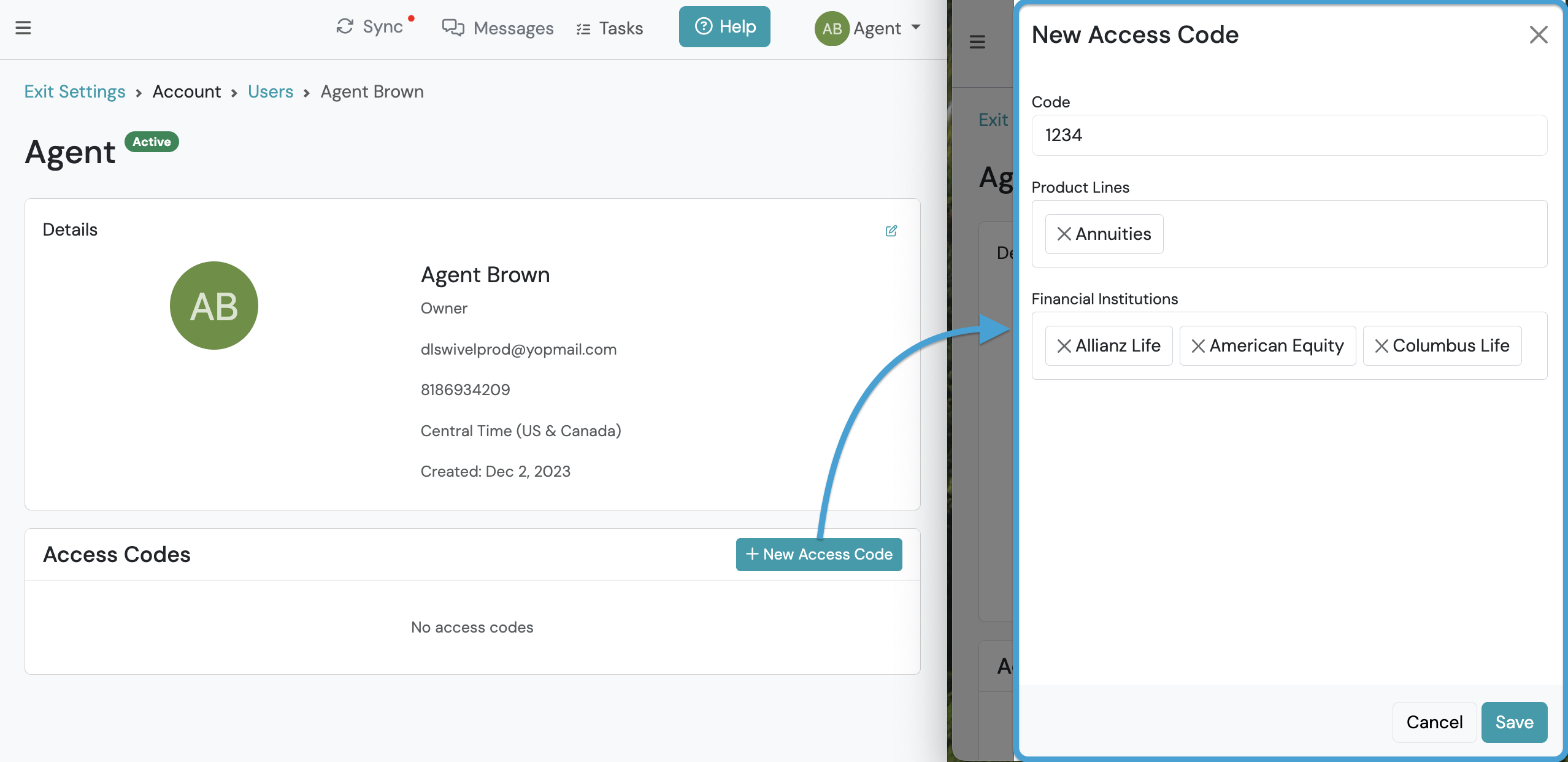Screen dimensions: 1568x762
Task: Click the Access Codes section heading
Action: (x=117, y=555)
